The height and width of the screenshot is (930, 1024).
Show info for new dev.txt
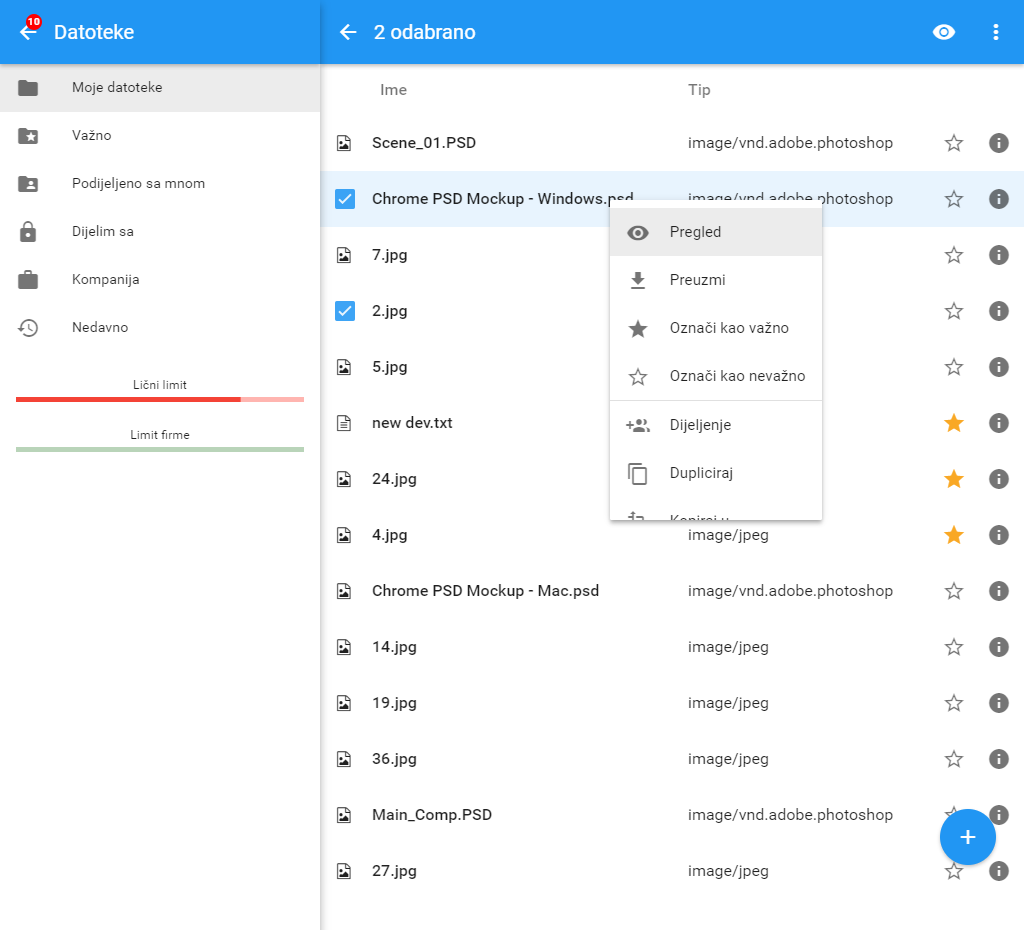(x=999, y=423)
